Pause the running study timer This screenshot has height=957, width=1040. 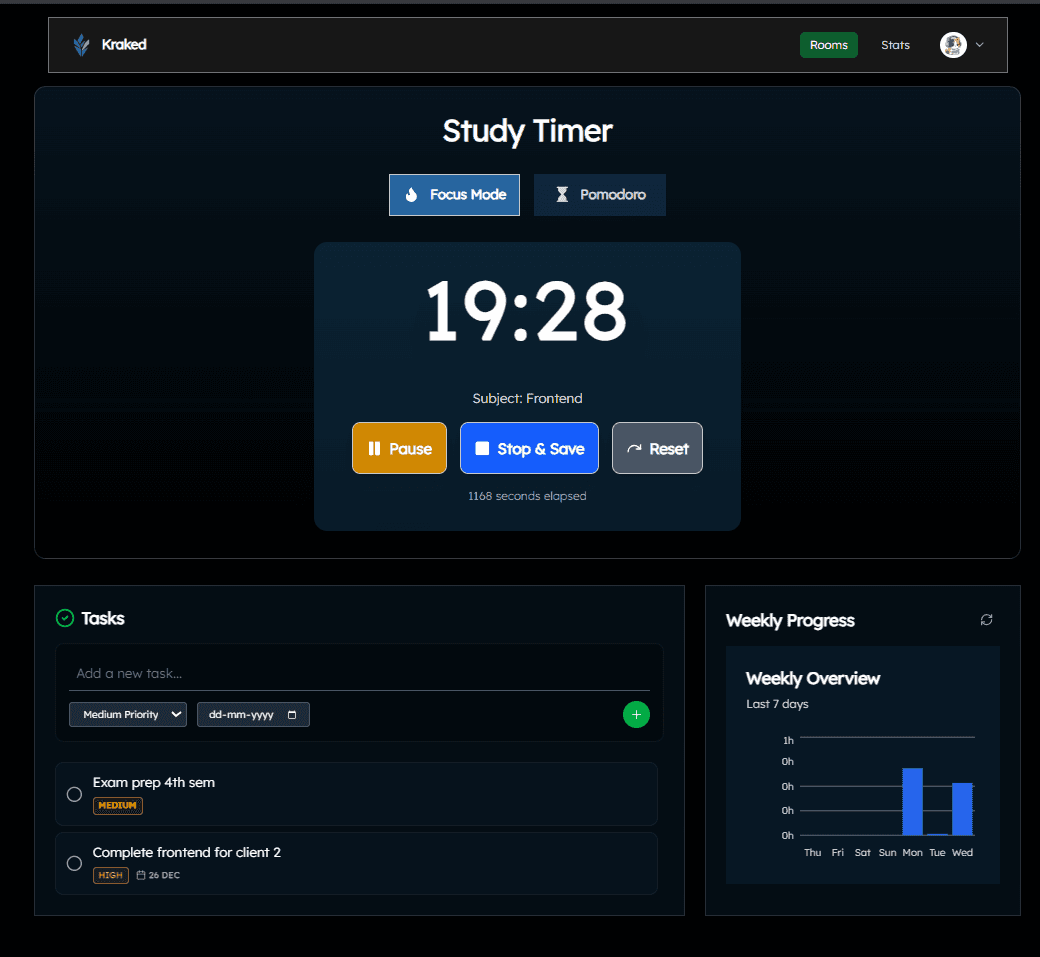tap(399, 449)
